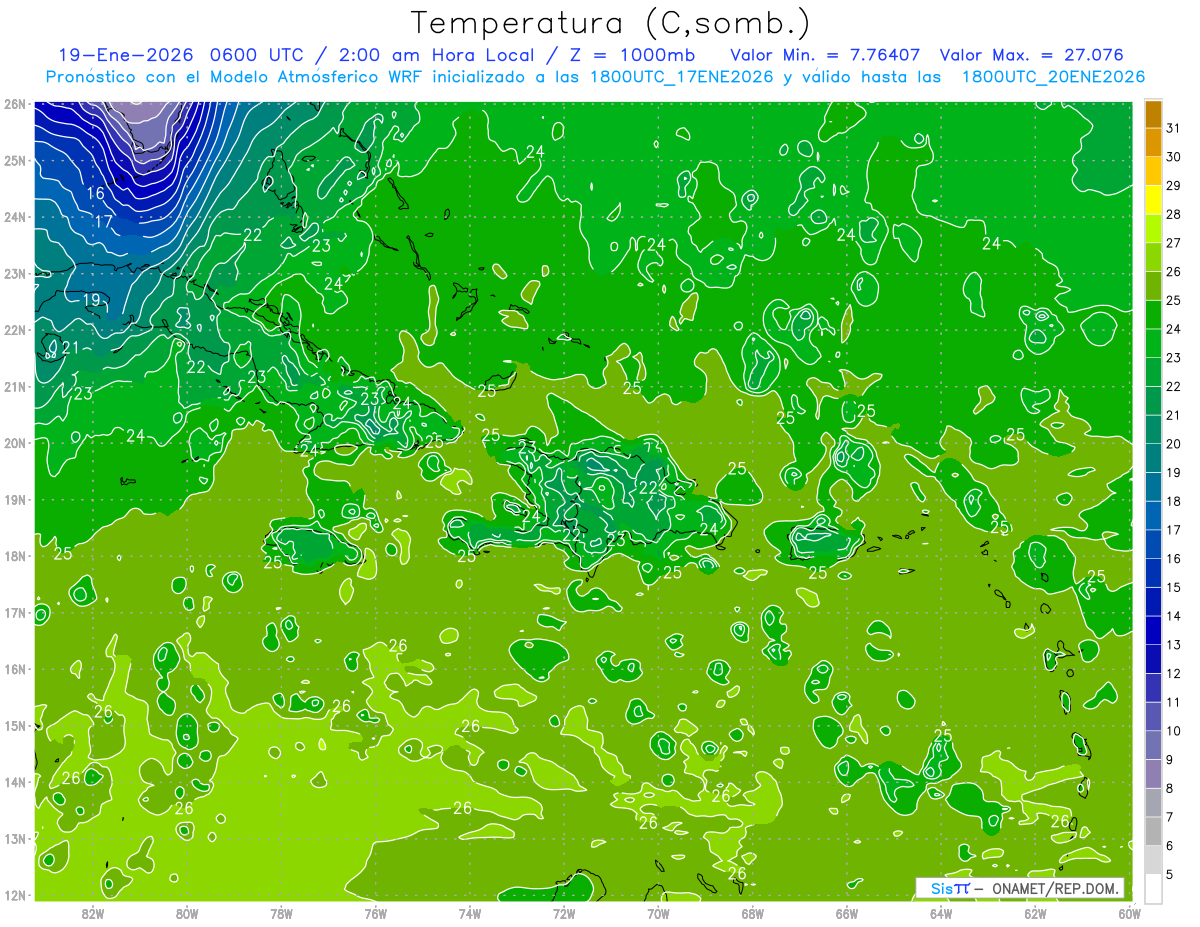This screenshot has width=1200, height=927.
Task: Click the latitude axis label "17N"
Action: point(14,612)
